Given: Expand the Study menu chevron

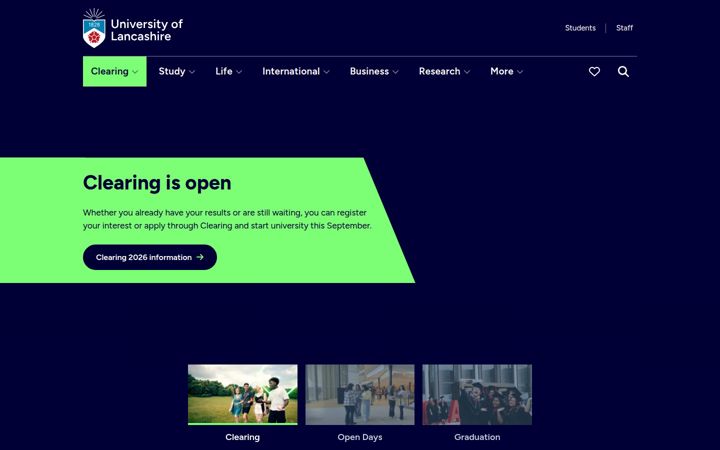Looking at the screenshot, I should (192, 72).
